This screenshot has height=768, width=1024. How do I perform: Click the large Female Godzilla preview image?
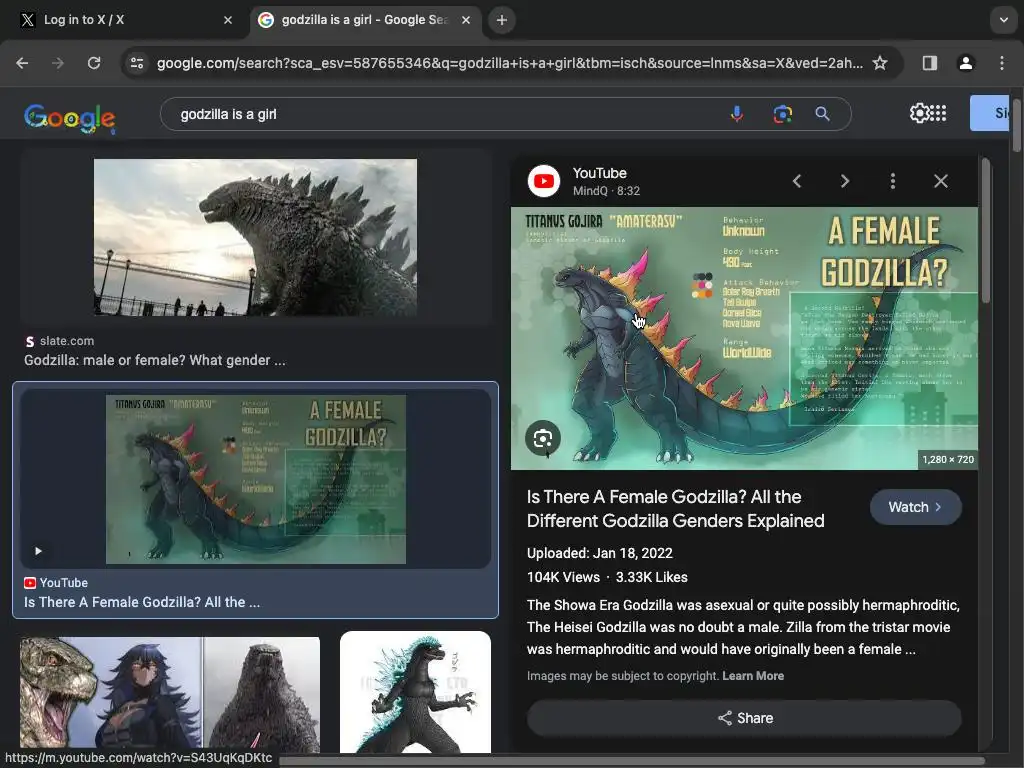[744, 338]
